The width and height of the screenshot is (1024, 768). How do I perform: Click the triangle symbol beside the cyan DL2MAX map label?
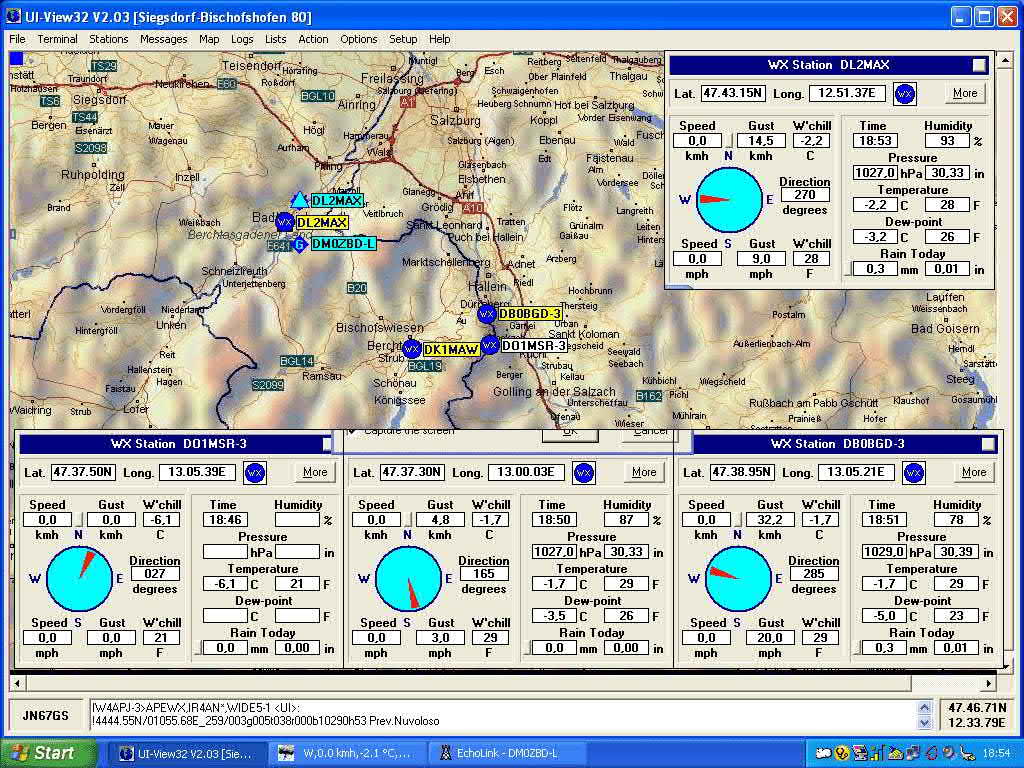299,200
